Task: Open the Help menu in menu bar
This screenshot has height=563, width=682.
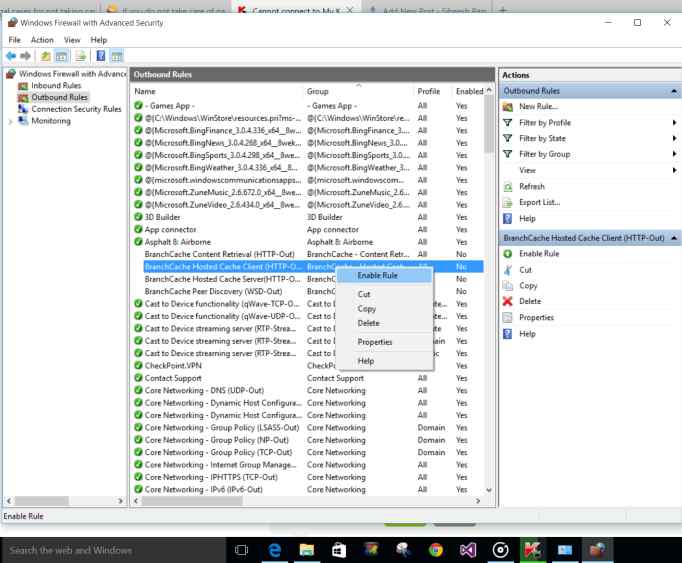Action: click(99, 40)
